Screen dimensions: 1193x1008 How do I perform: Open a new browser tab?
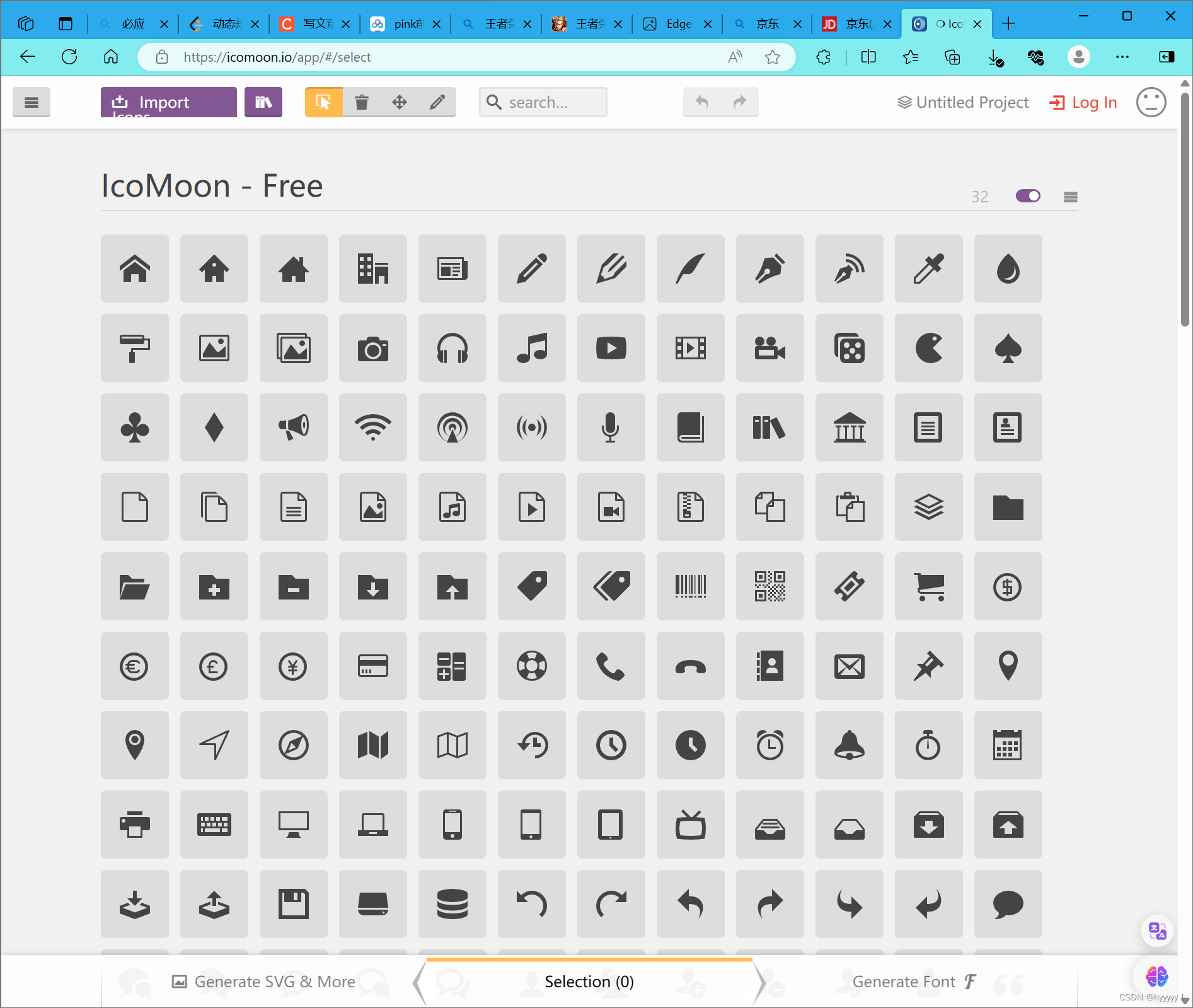coord(1008,24)
